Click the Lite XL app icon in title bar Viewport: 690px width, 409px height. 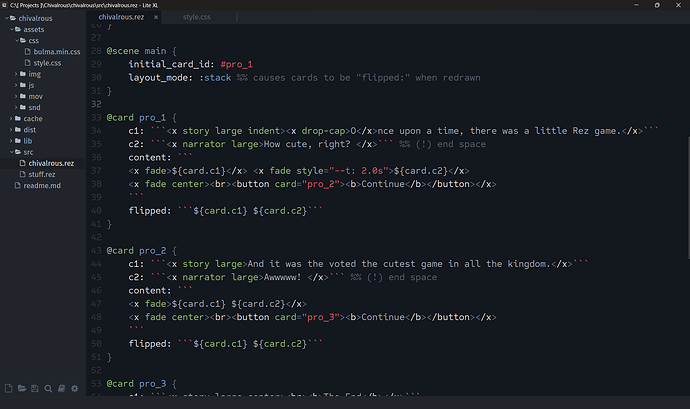tap(4, 5)
